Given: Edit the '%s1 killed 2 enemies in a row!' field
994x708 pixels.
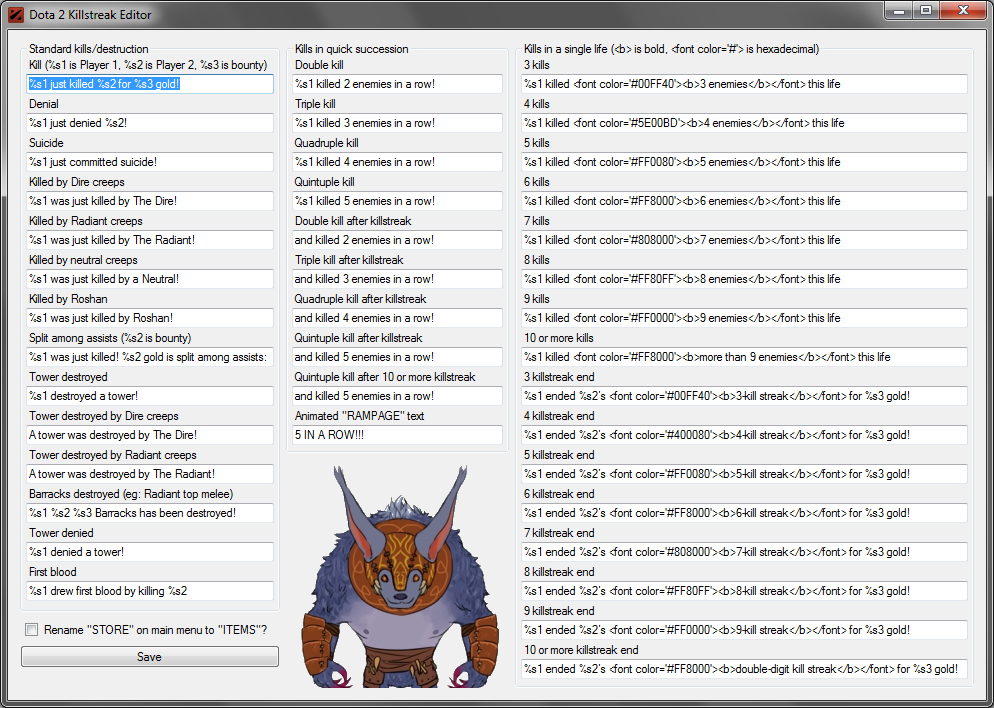Looking at the screenshot, I should [x=397, y=84].
